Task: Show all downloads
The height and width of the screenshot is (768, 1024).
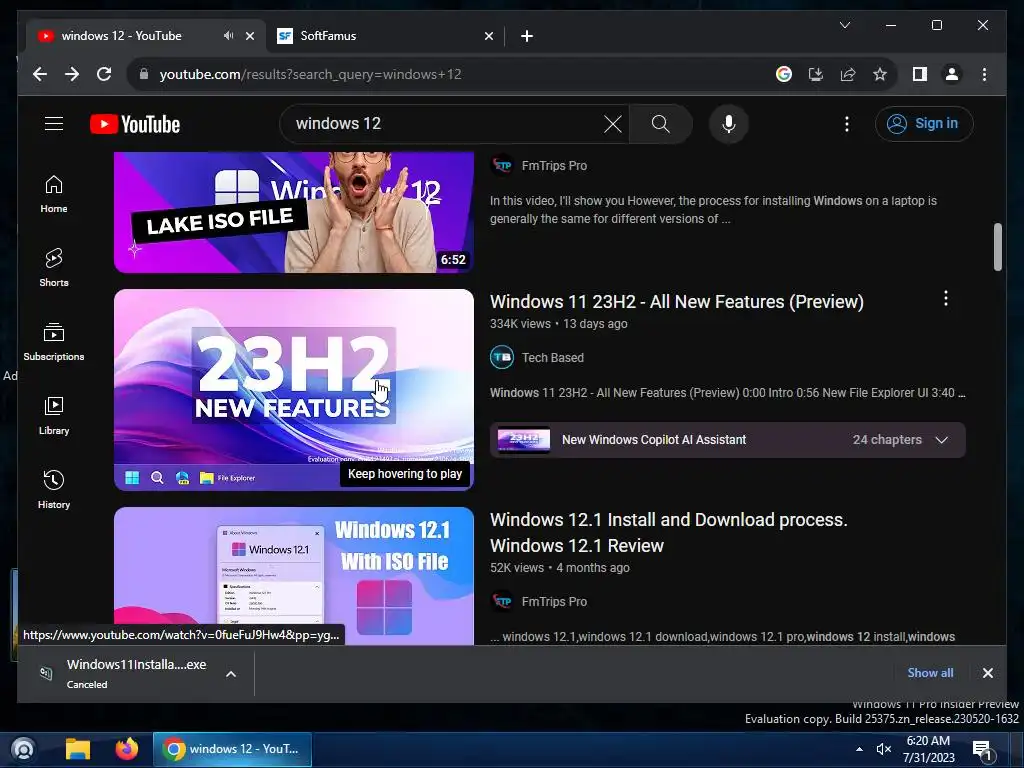Action: pyautogui.click(x=930, y=673)
